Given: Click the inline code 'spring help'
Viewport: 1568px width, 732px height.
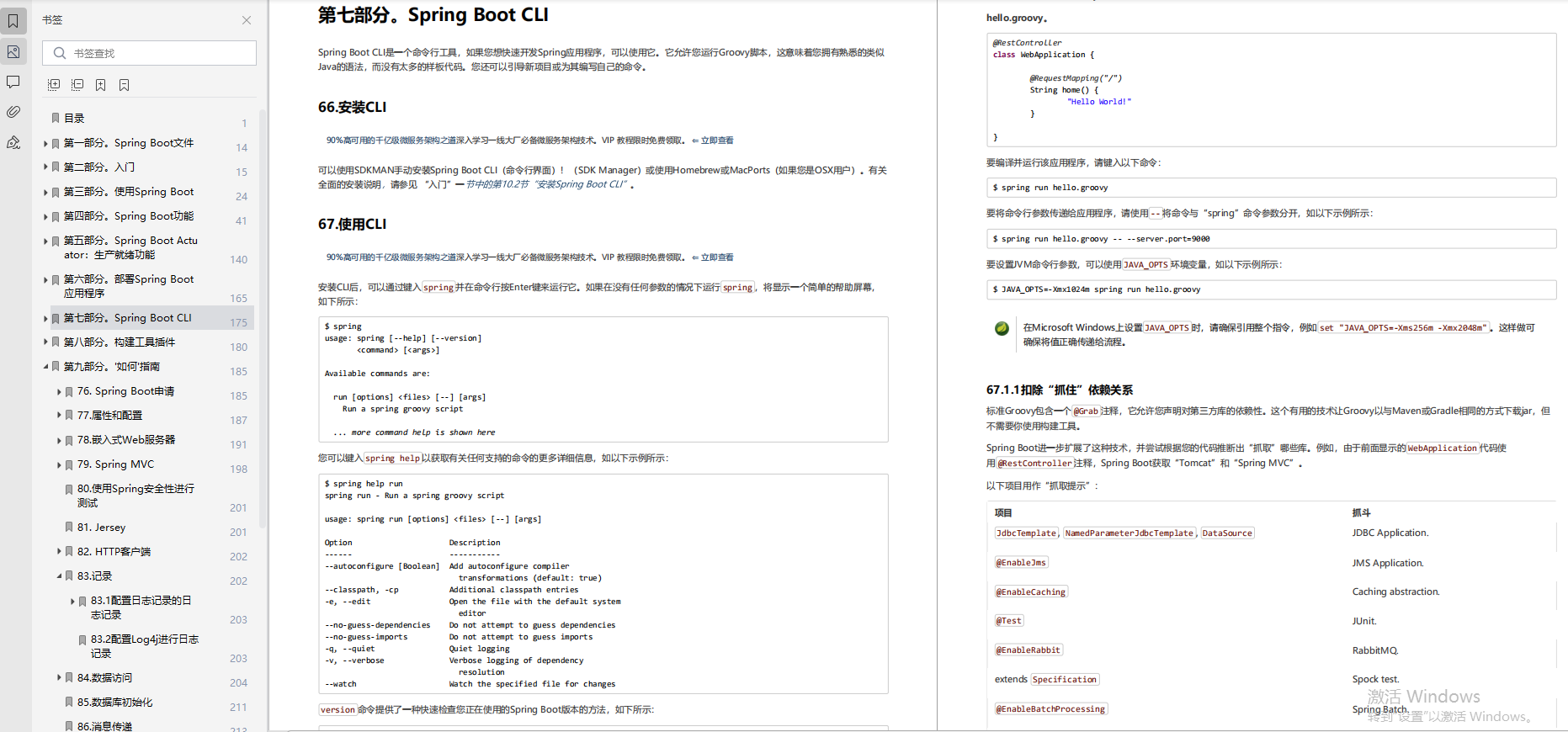Looking at the screenshot, I should [392, 459].
